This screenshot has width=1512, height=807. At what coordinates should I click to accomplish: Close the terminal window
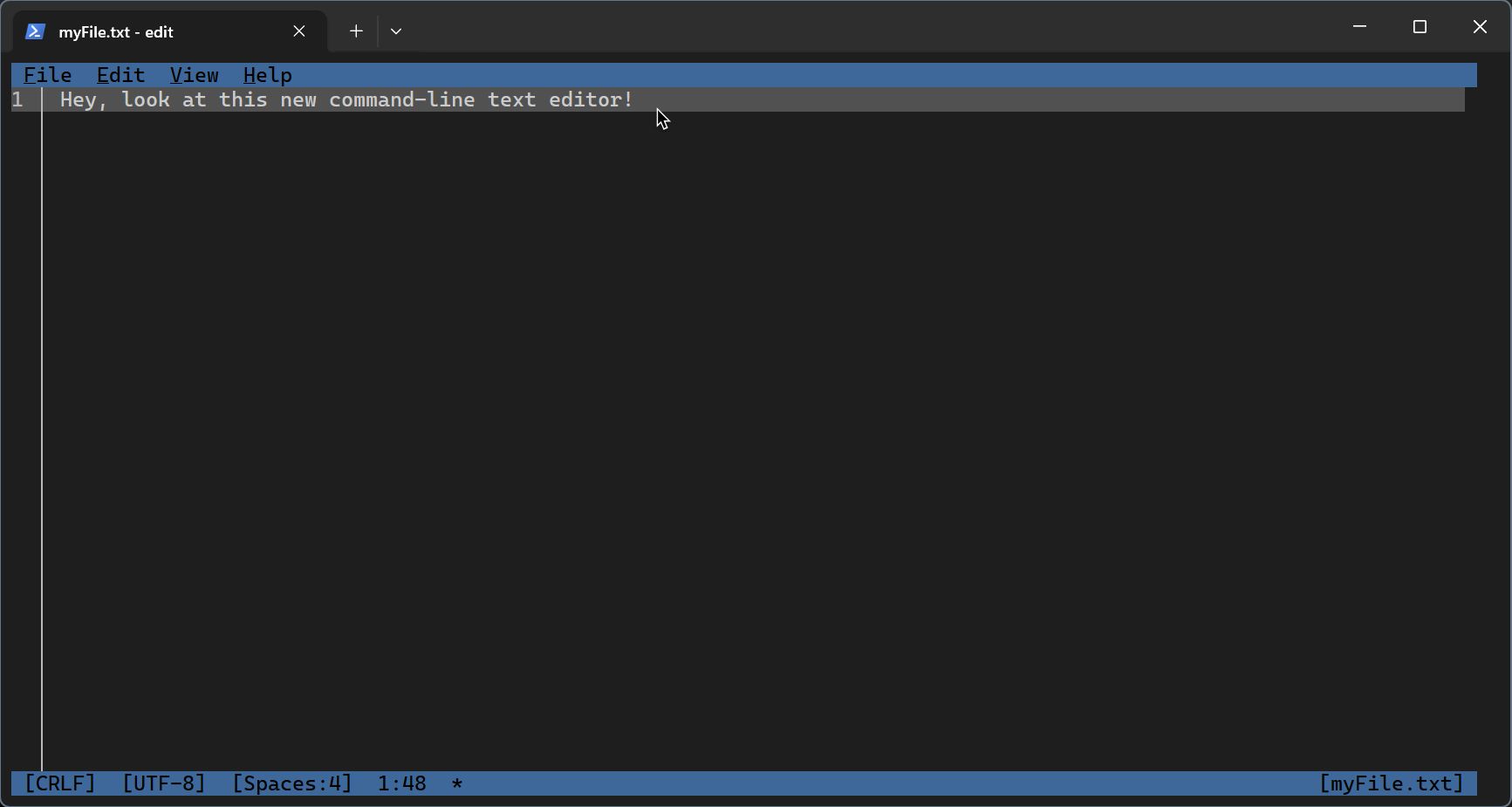(x=1480, y=27)
